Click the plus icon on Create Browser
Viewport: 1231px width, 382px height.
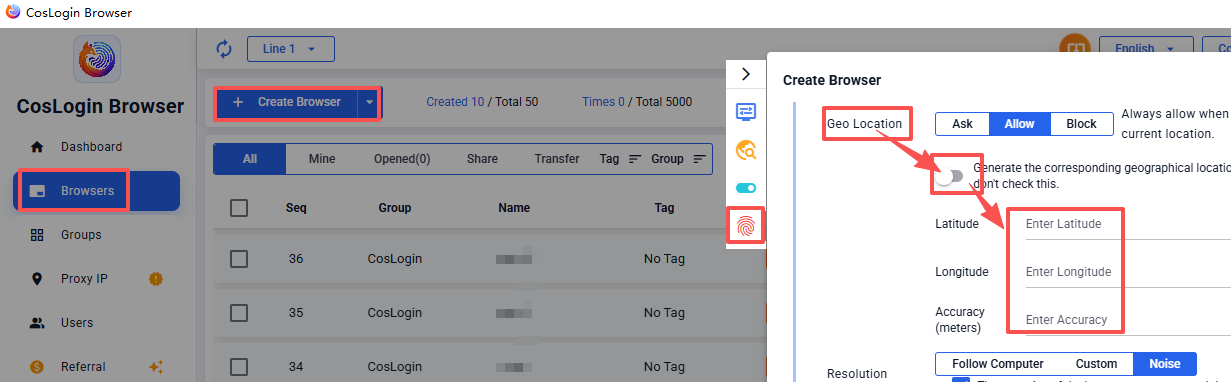pos(237,102)
